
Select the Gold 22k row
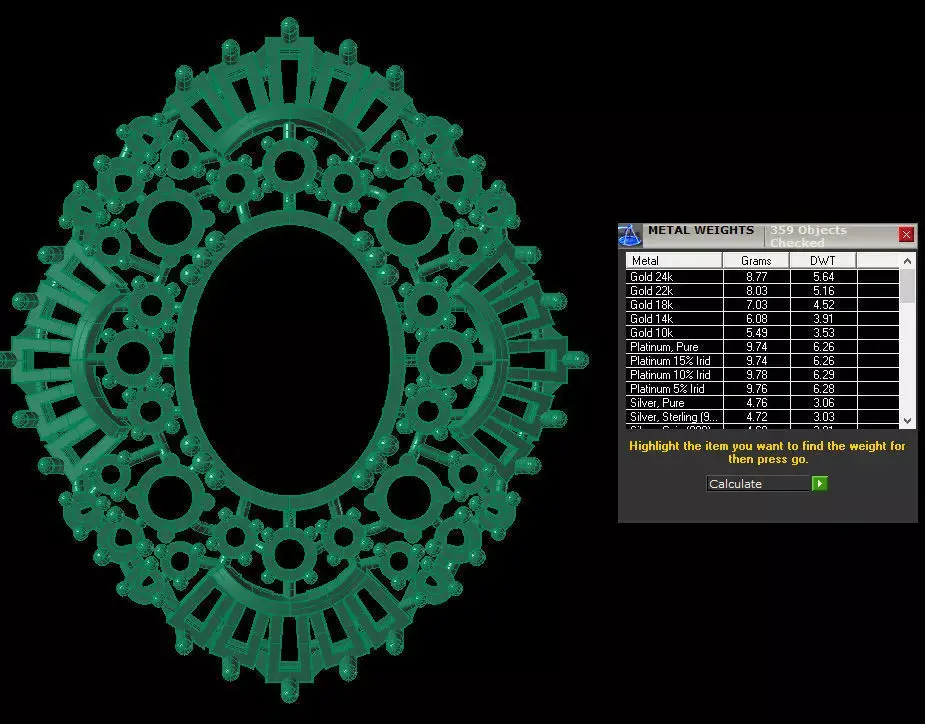762,290
